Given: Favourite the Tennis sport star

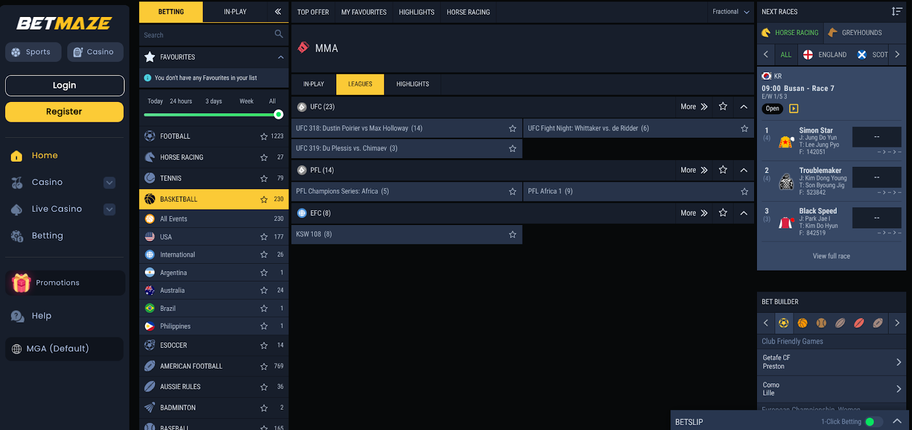Looking at the screenshot, I should pos(263,178).
